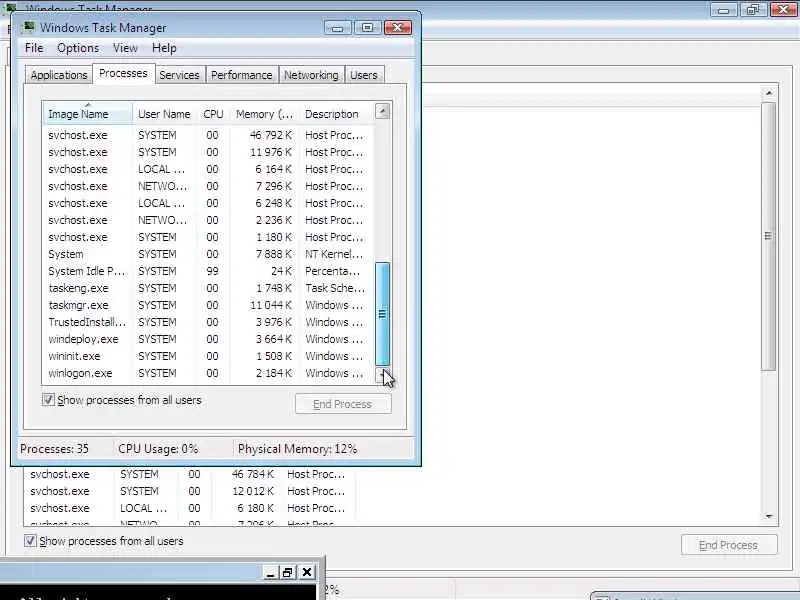This screenshot has width=800, height=600.
Task: Click the blue scrollbar thumb in process list
Action: pyautogui.click(x=382, y=314)
